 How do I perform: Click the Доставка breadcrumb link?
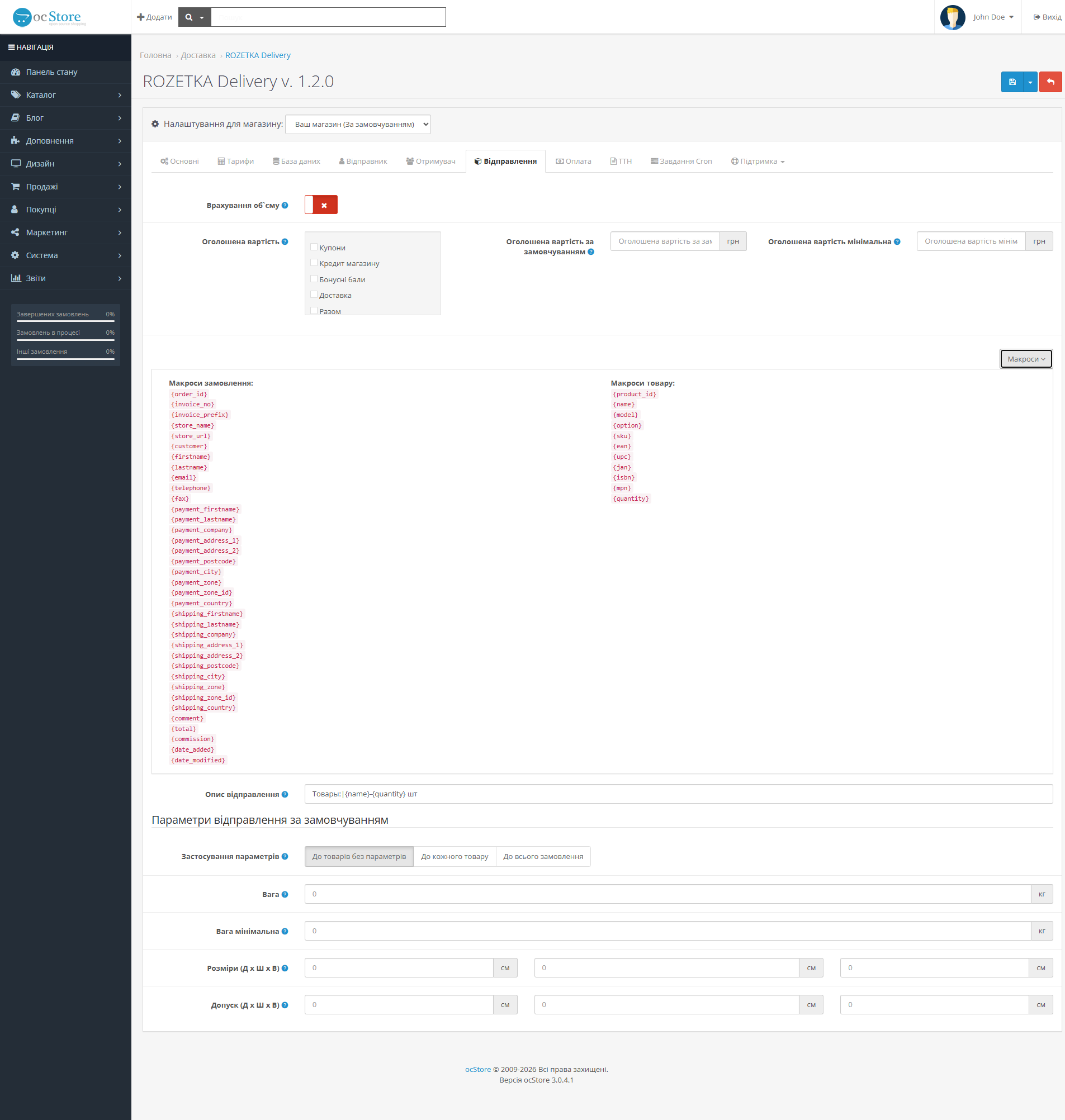tap(198, 55)
